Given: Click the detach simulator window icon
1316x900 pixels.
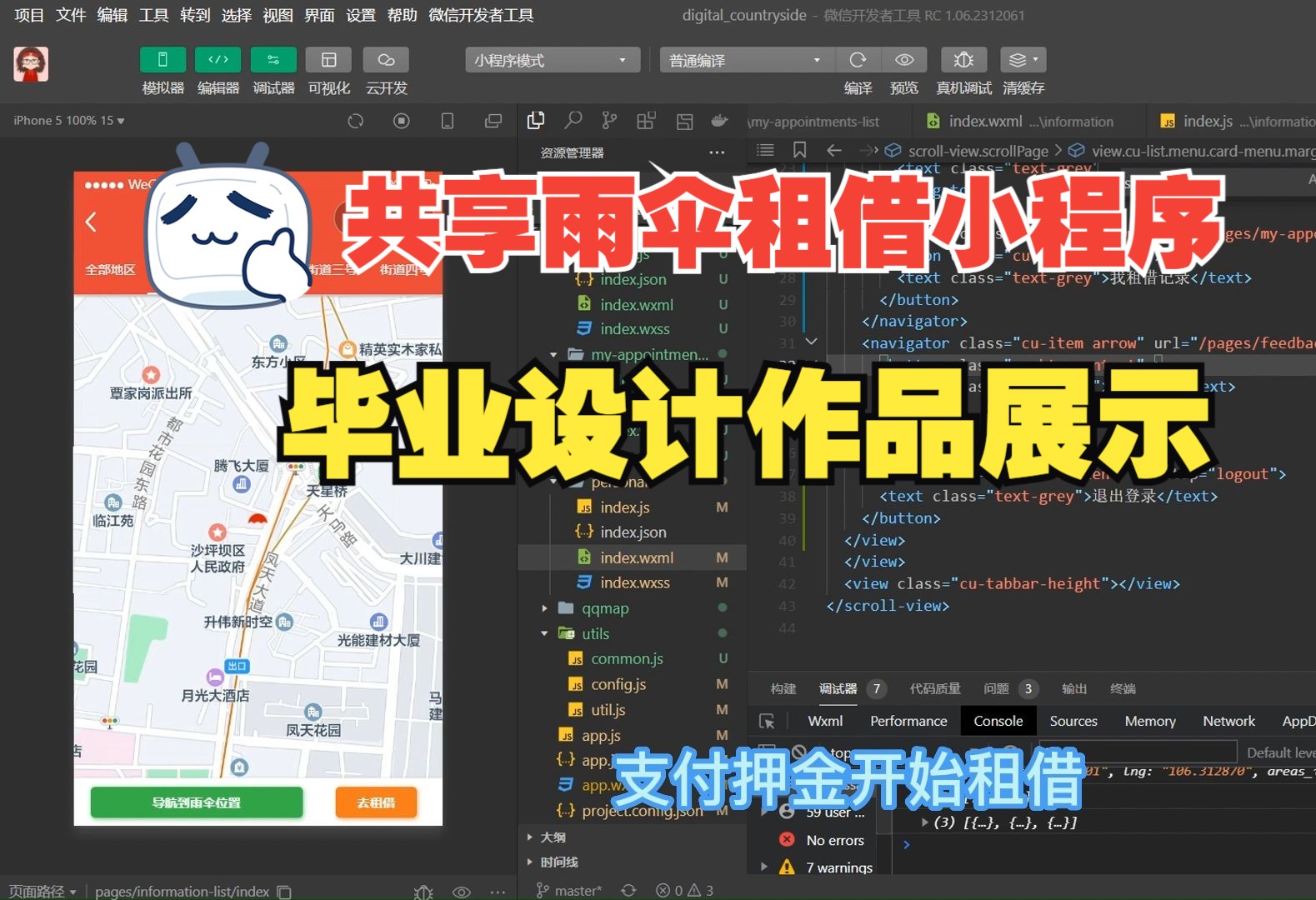Looking at the screenshot, I should (493, 121).
